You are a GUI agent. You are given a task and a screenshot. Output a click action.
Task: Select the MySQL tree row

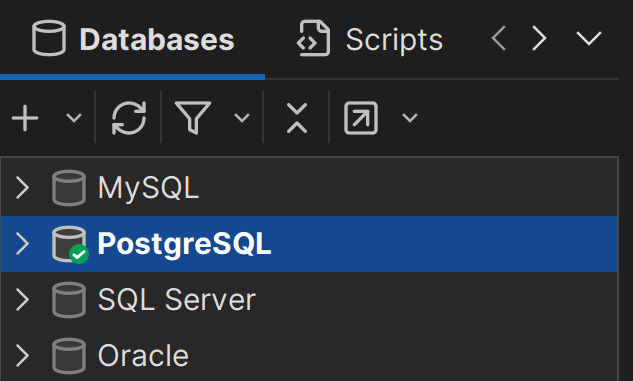click(x=309, y=188)
